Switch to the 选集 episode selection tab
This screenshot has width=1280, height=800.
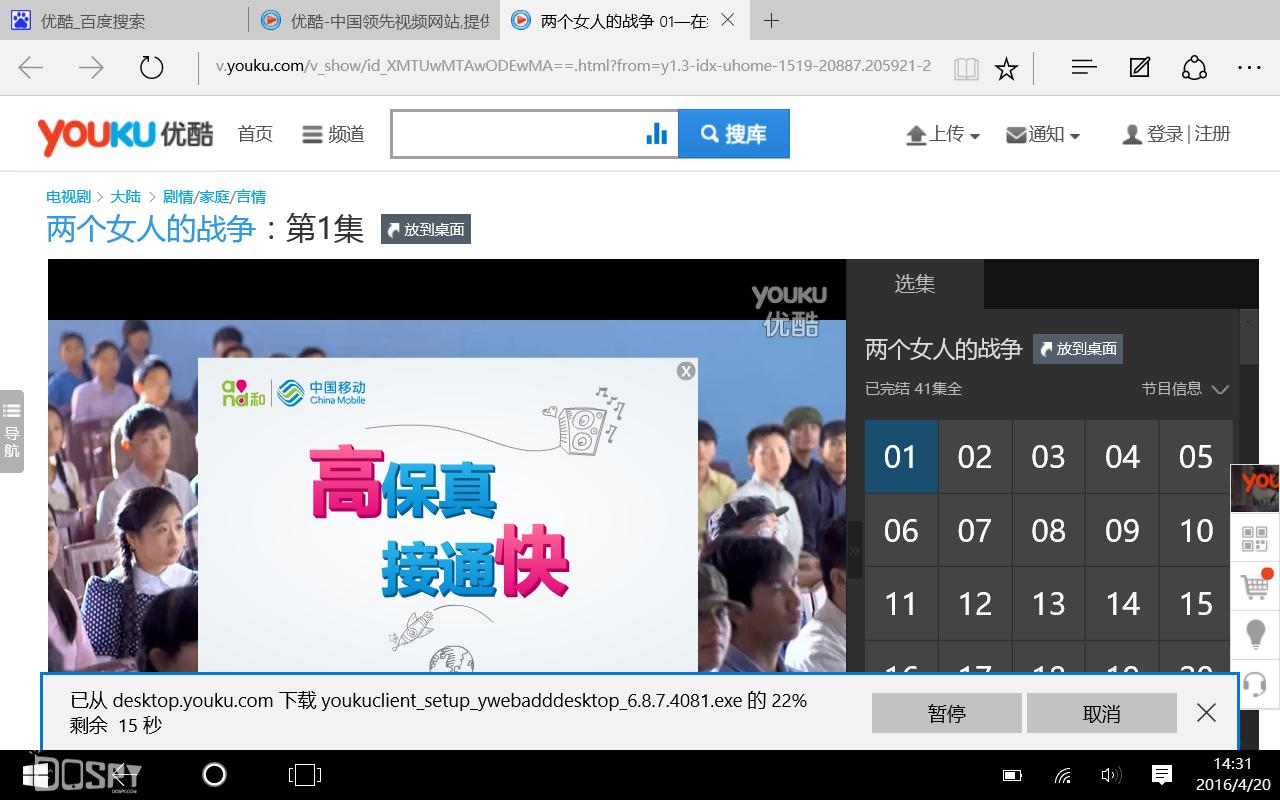tap(913, 284)
